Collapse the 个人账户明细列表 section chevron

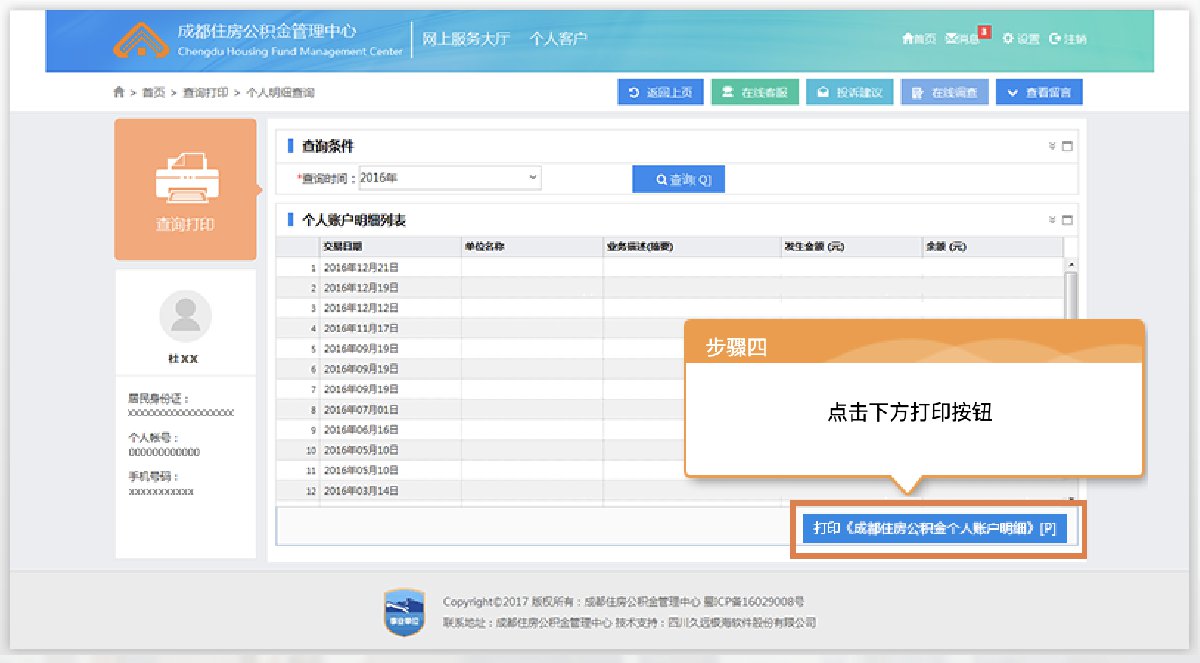coord(1052,220)
